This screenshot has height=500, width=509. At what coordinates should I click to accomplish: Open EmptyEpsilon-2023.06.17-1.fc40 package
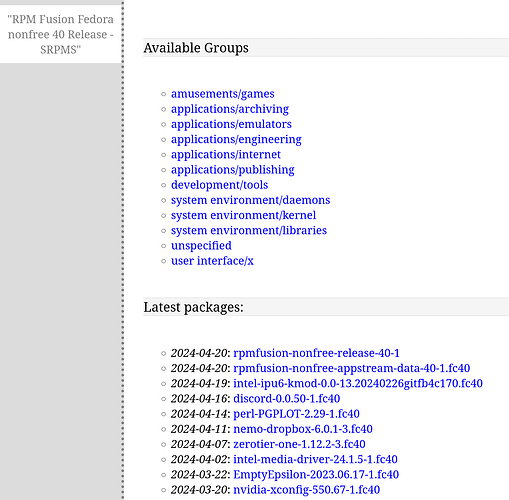pyautogui.click(x=316, y=475)
